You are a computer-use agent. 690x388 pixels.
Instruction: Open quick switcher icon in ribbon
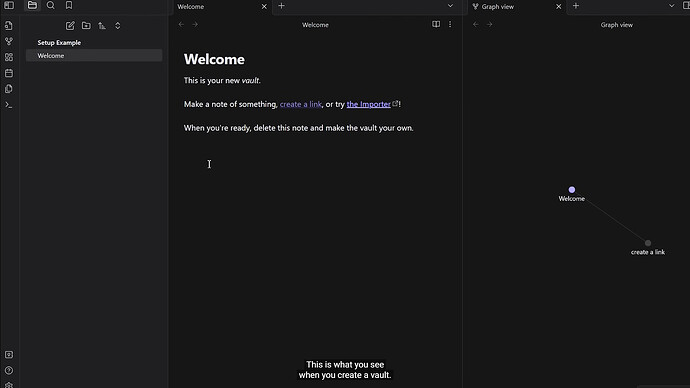pos(9,26)
